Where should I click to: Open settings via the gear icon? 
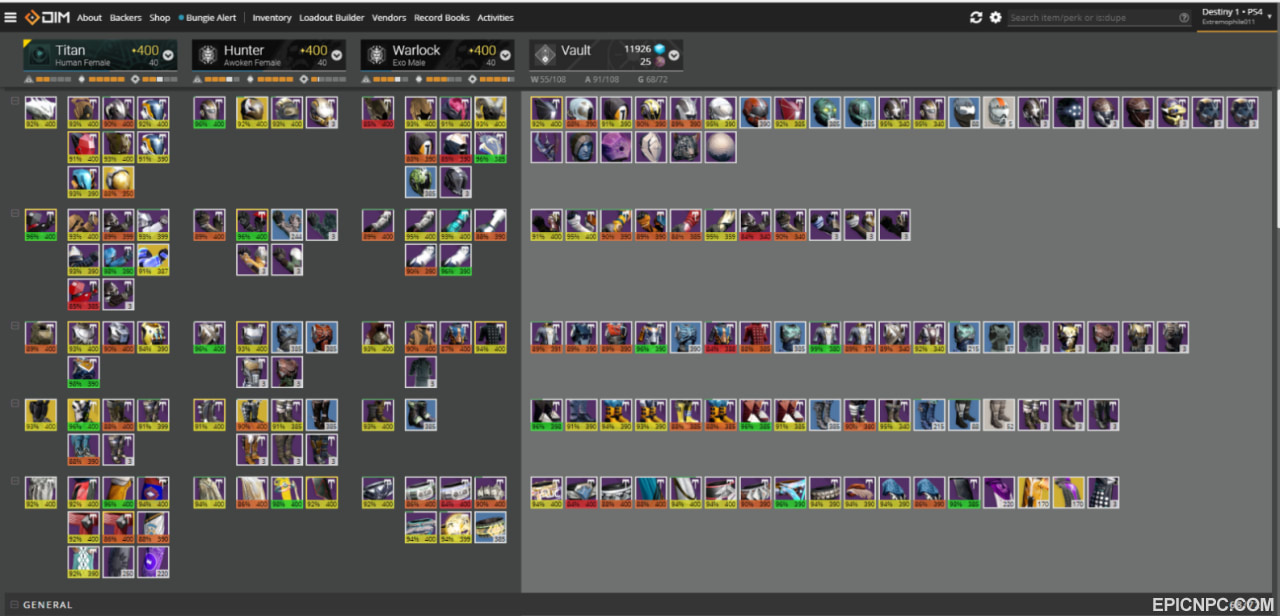pyautogui.click(x=995, y=17)
